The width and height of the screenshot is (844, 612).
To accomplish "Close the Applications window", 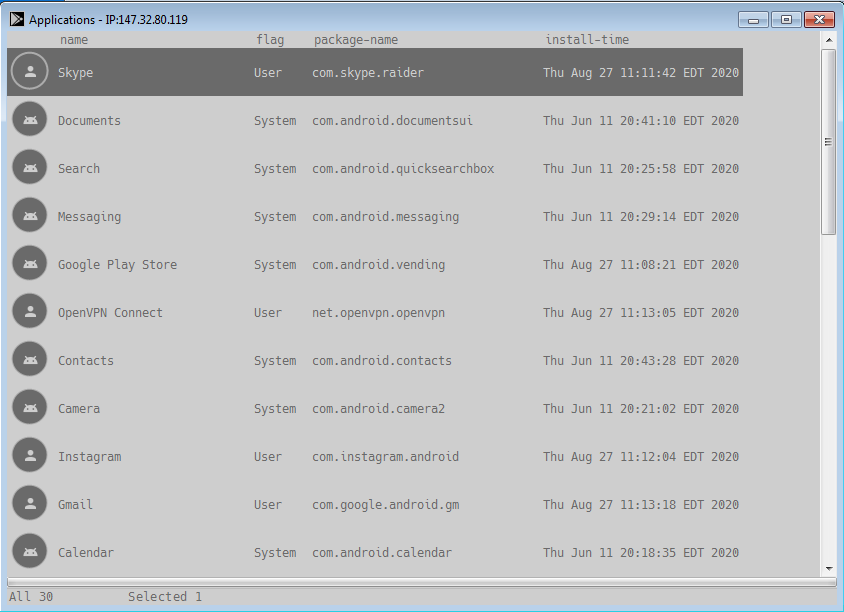I will [x=819, y=19].
